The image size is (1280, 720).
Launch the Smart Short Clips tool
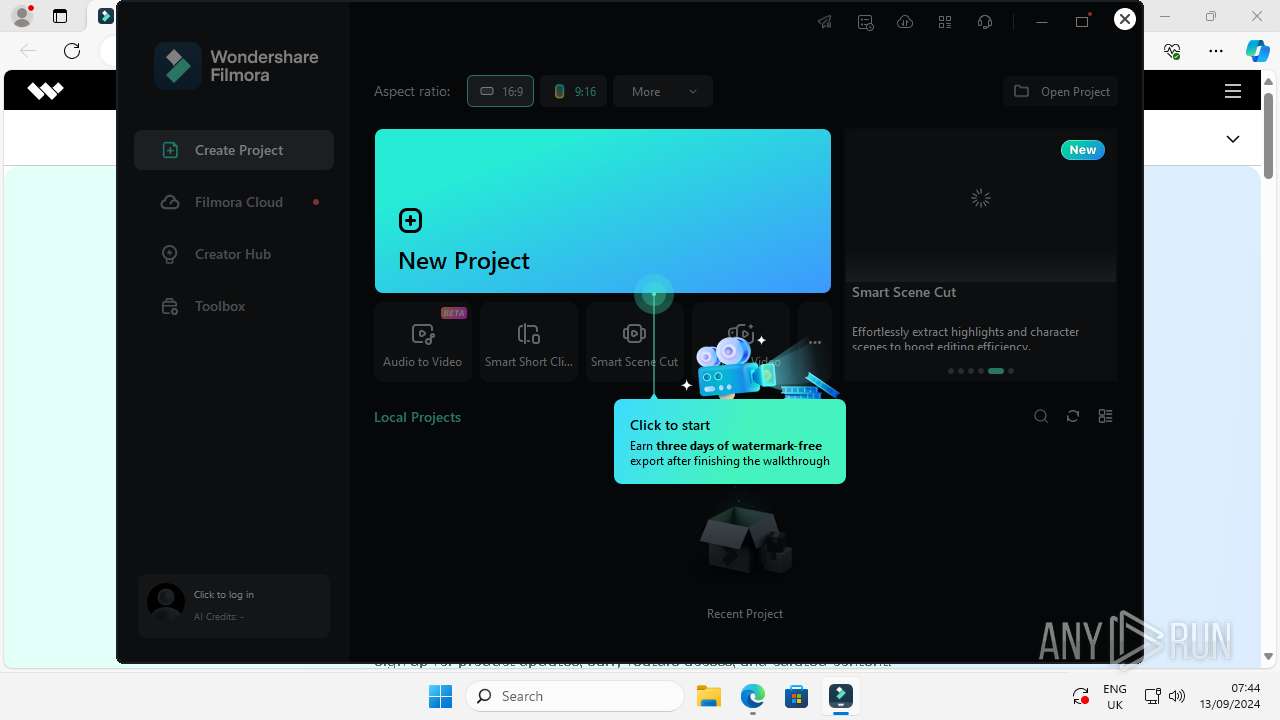529,341
